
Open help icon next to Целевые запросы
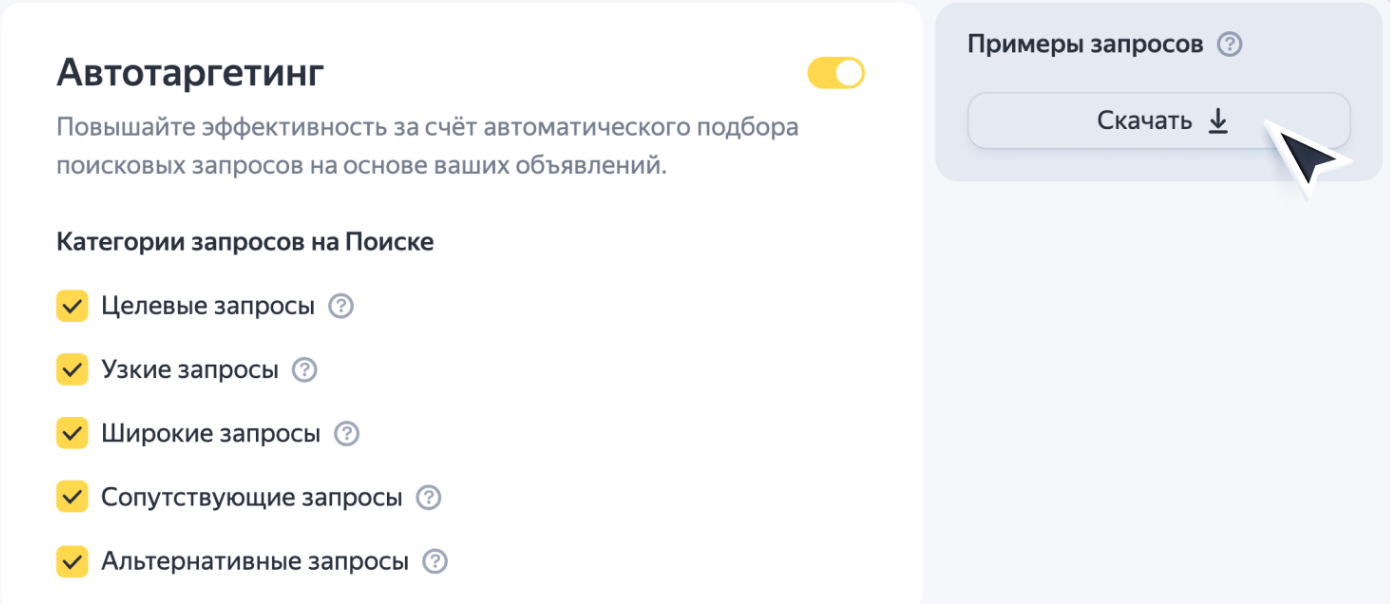pyautogui.click(x=342, y=306)
